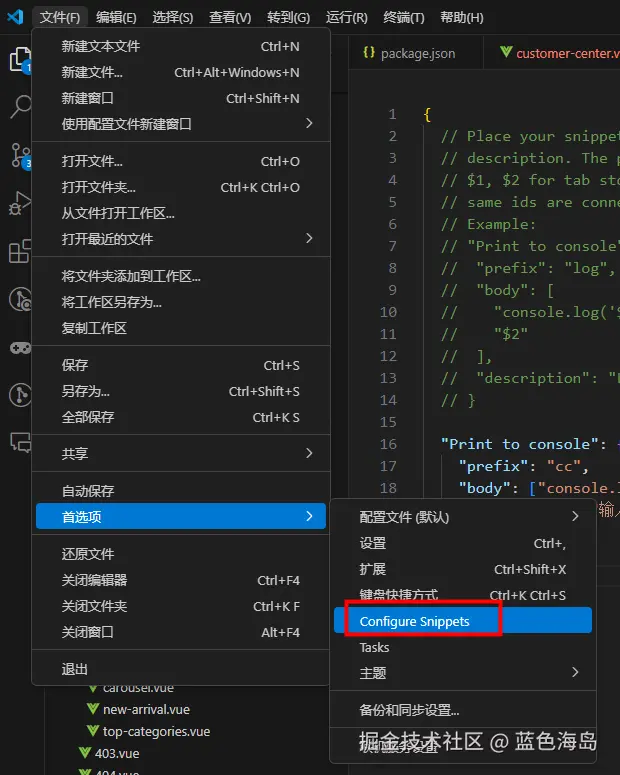Choose 退出 menu entry

pyautogui.click(x=181, y=669)
